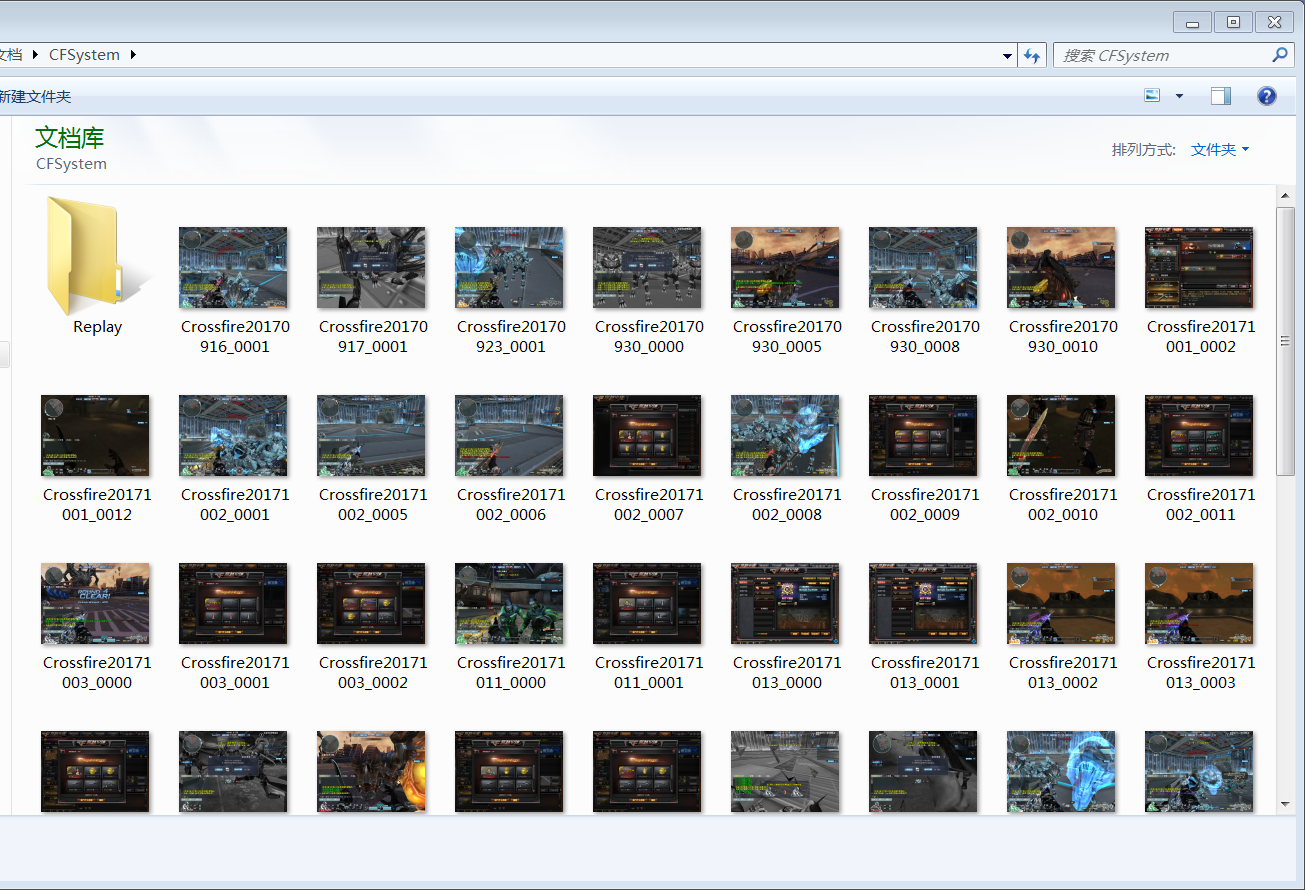The width and height of the screenshot is (1305, 890).
Task: Open the view options dropdown arrow
Action: tap(1179, 96)
